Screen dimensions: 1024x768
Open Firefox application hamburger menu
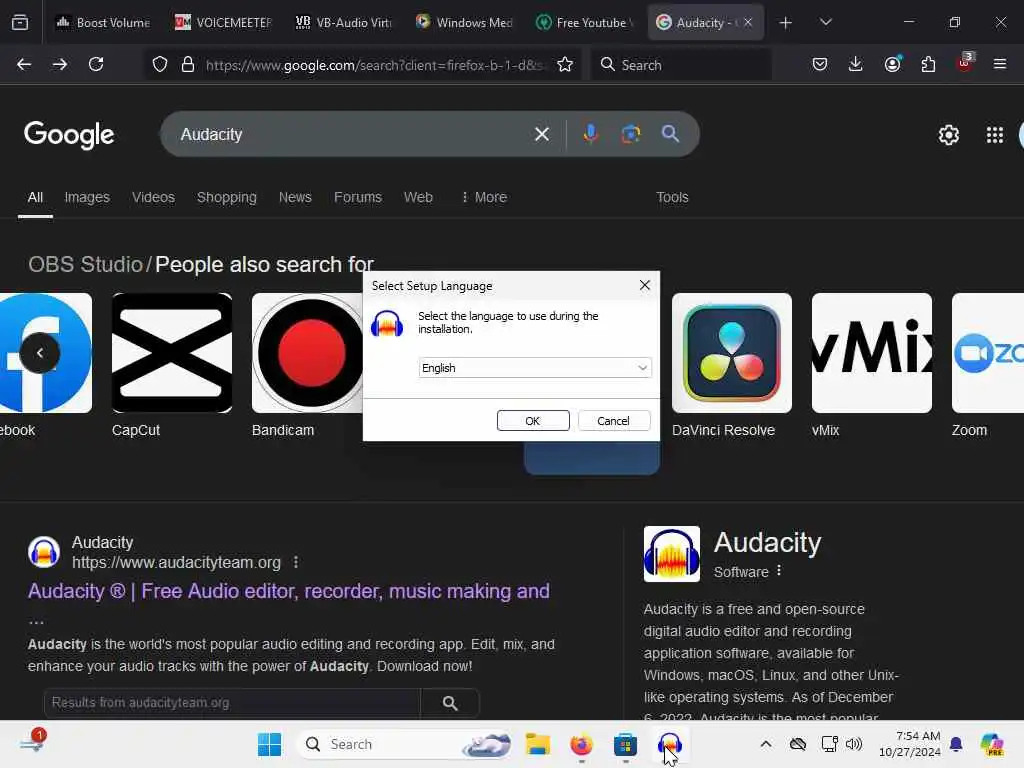pyautogui.click(x=1000, y=64)
